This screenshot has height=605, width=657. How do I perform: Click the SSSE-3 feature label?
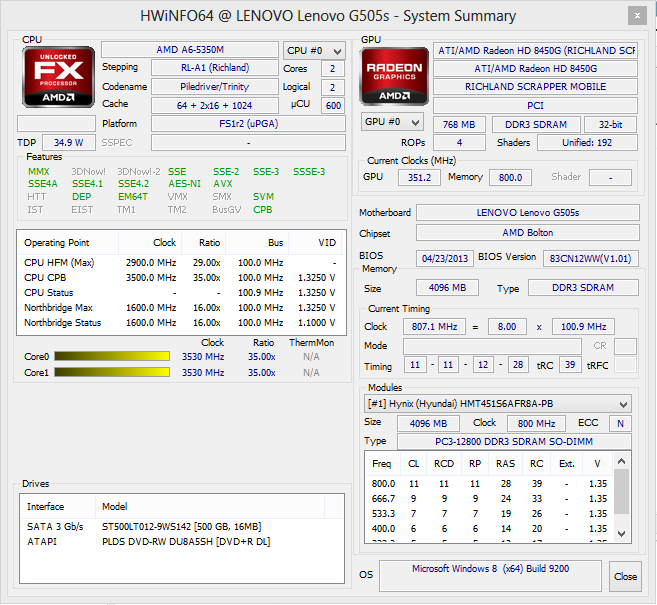tap(309, 172)
